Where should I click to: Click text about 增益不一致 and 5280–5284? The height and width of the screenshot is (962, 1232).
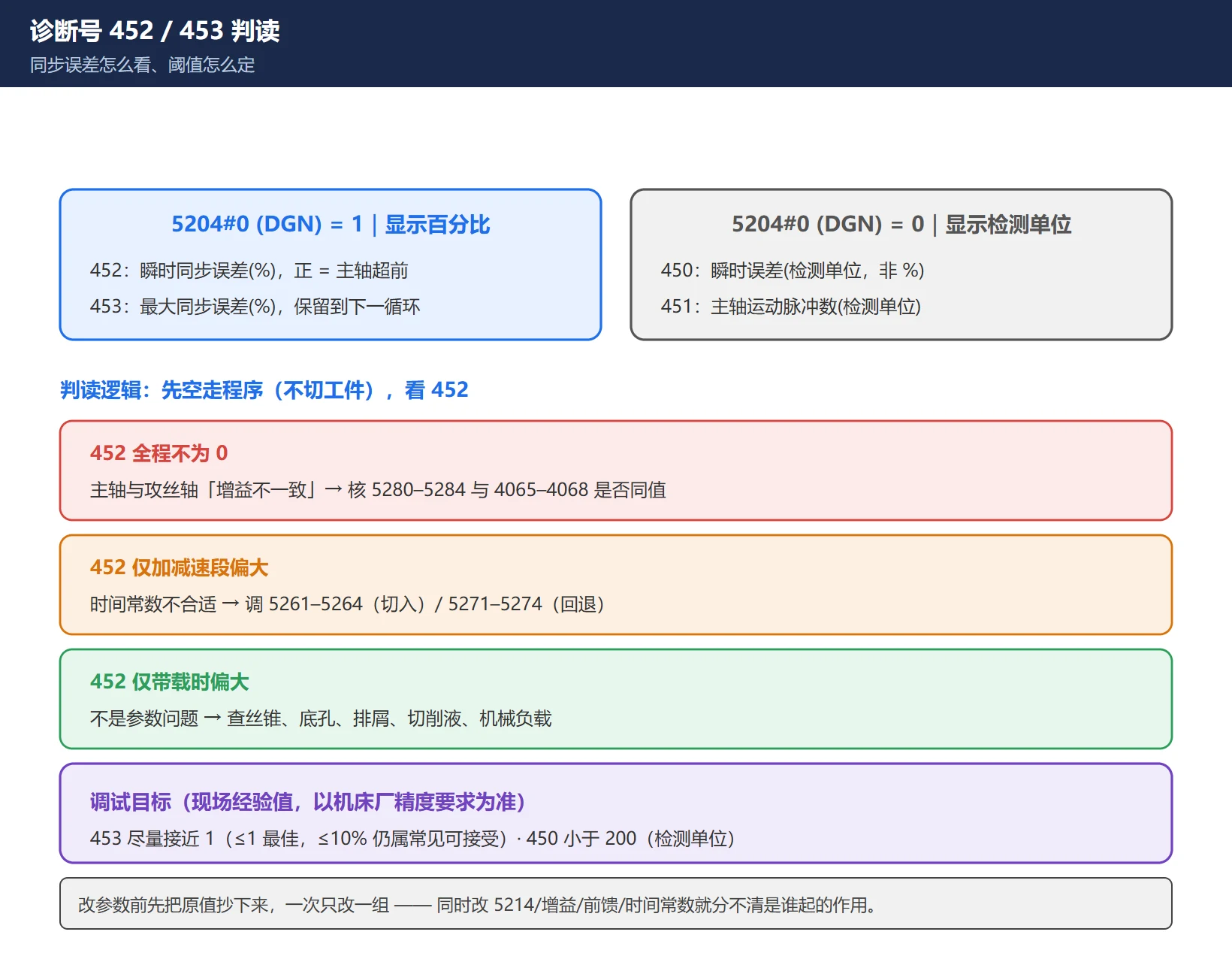click(x=378, y=490)
